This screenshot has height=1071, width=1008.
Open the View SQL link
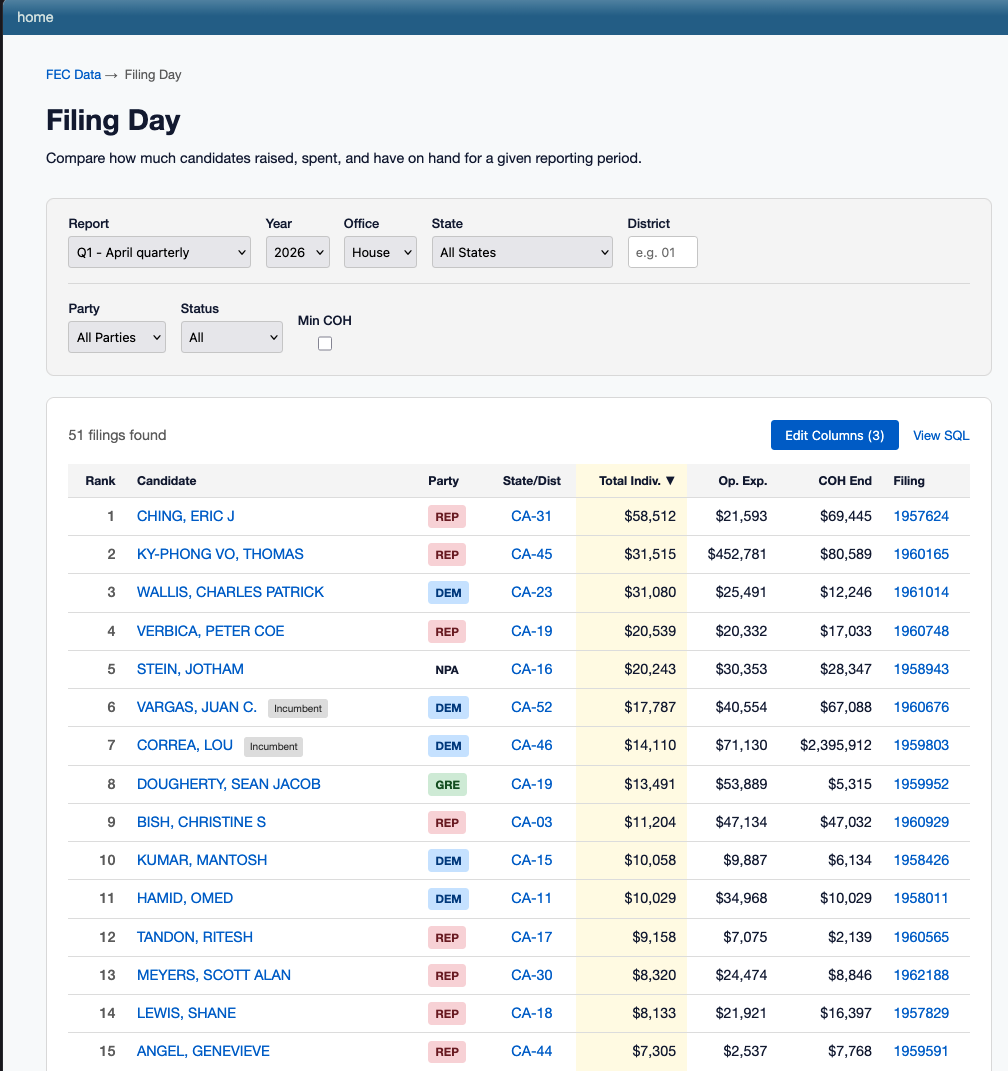pos(940,435)
